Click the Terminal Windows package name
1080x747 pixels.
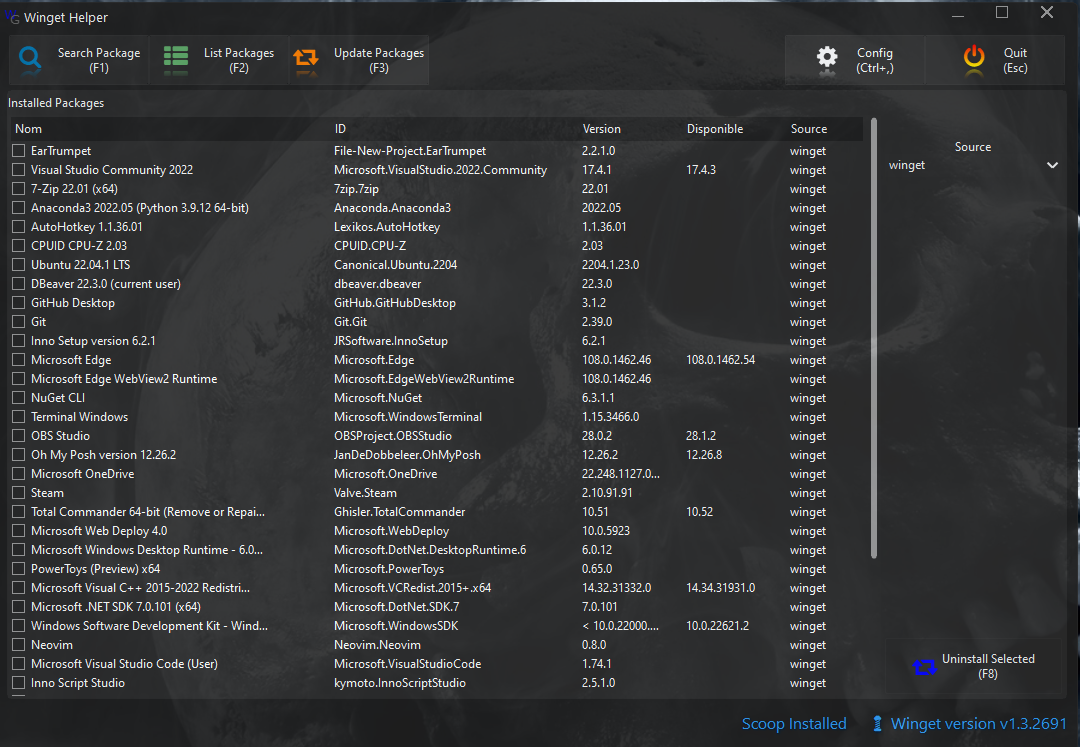coord(79,417)
